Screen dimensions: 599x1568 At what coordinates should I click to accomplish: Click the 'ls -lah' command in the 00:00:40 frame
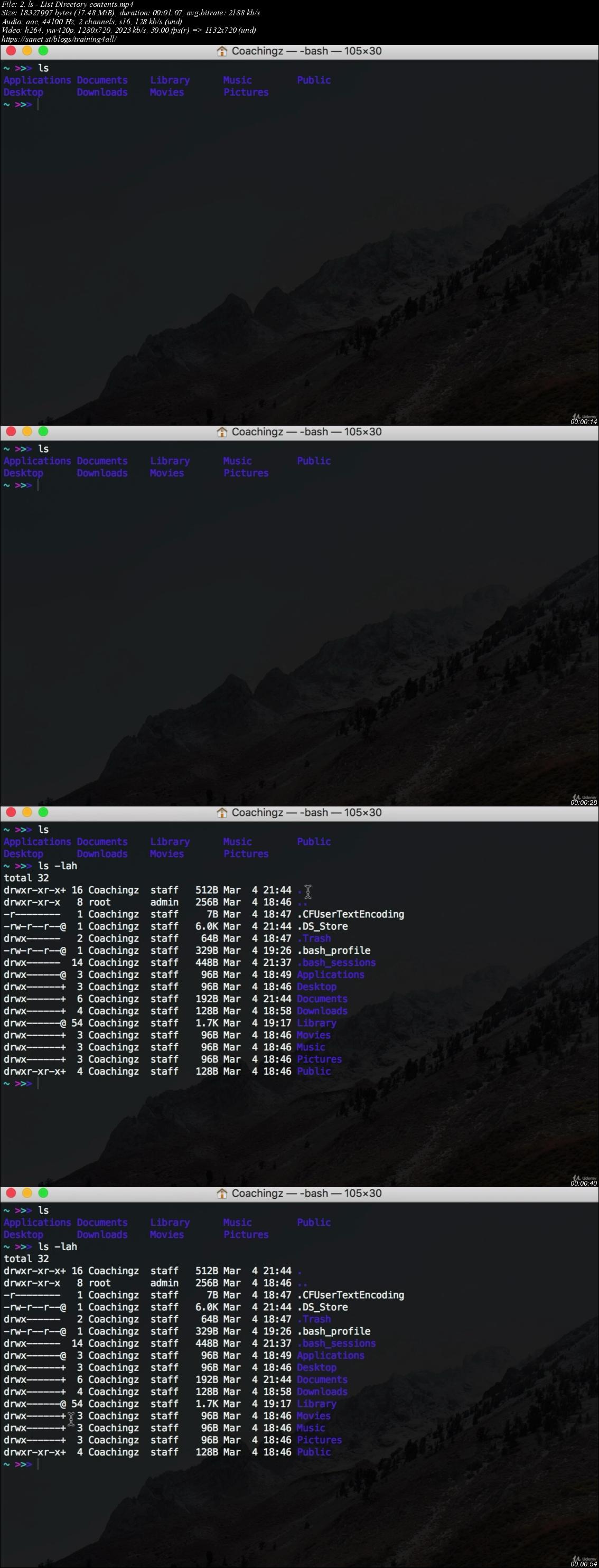58,866
